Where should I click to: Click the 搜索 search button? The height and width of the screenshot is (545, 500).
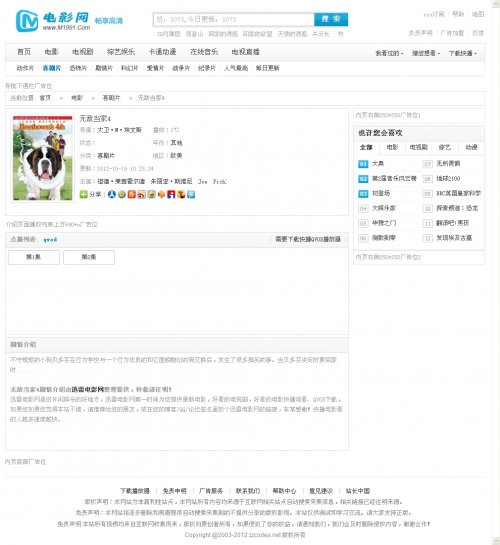pyautogui.click(x=331, y=19)
